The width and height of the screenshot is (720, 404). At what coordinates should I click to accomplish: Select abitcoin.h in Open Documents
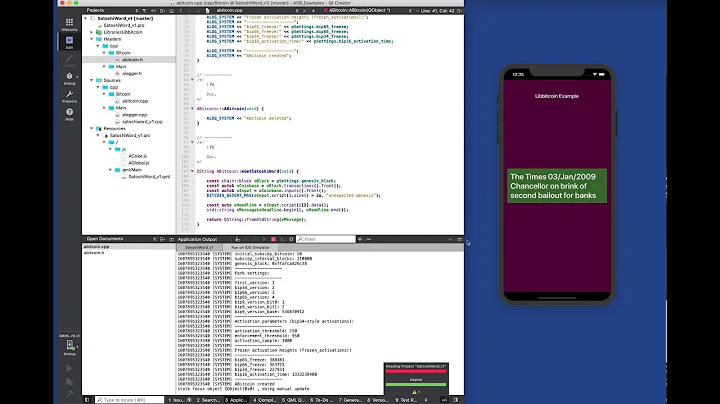94,252
